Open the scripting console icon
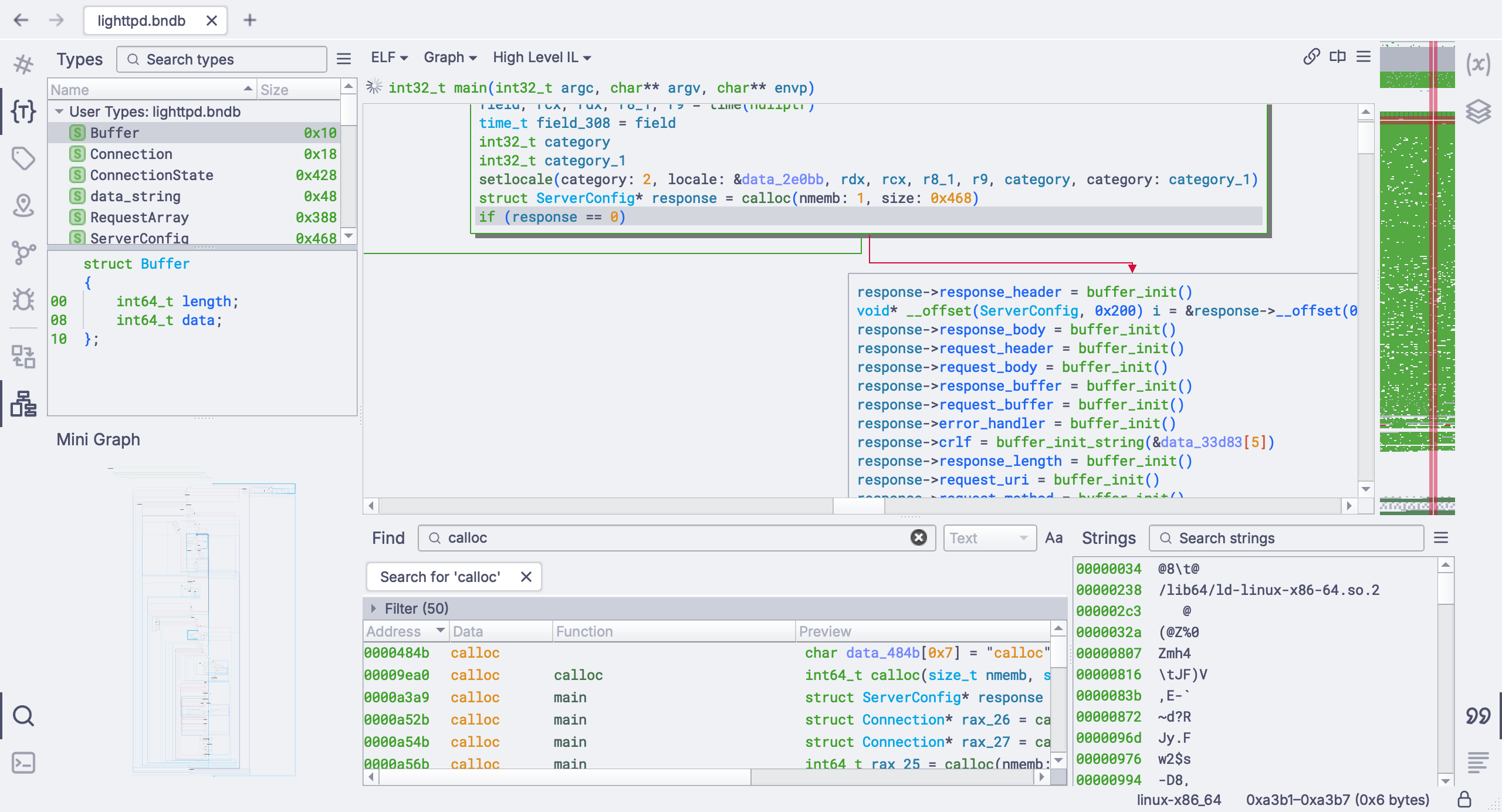Image resolution: width=1502 pixels, height=812 pixels. (23, 763)
